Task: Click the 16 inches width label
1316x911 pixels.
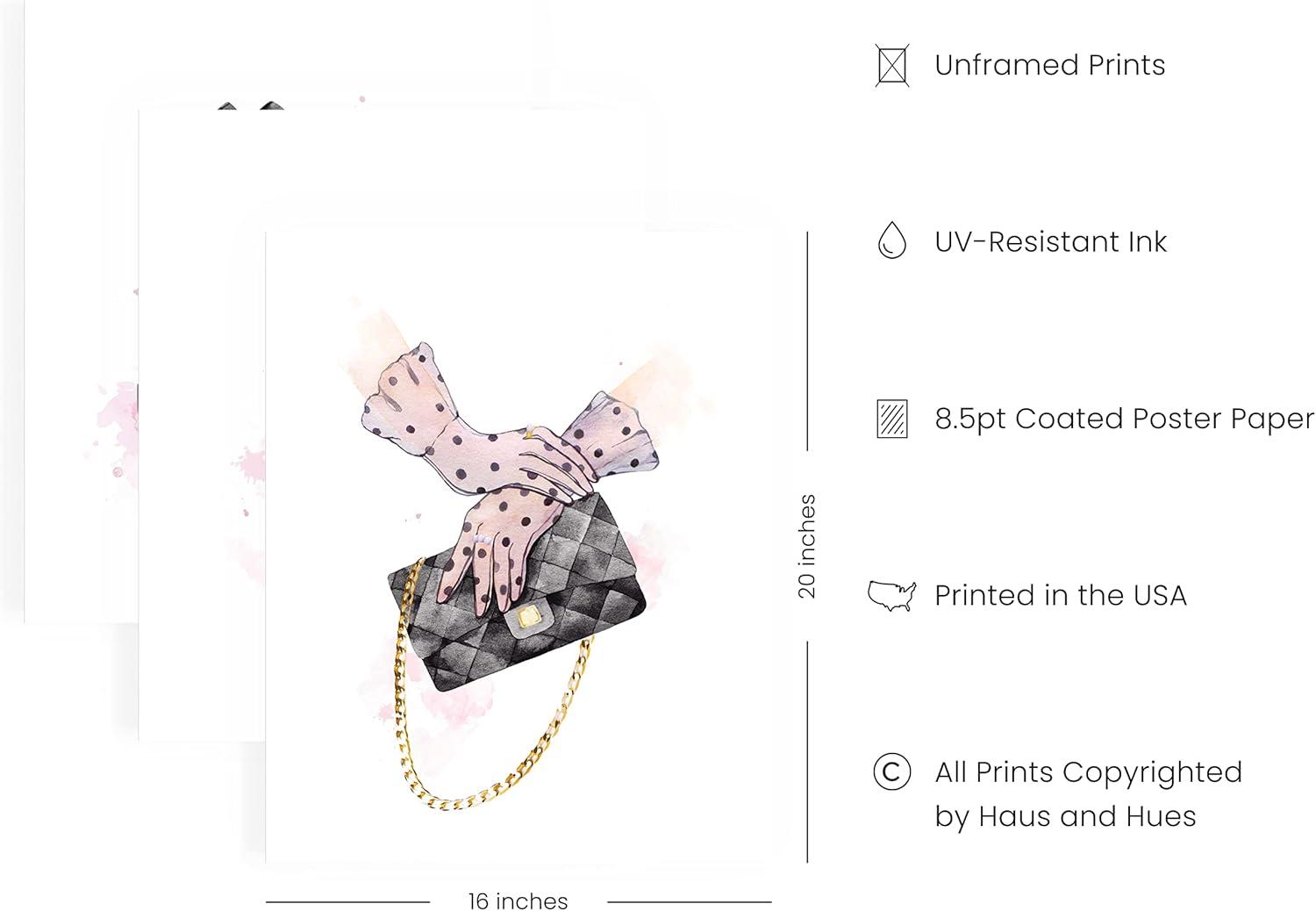Action: [x=518, y=901]
